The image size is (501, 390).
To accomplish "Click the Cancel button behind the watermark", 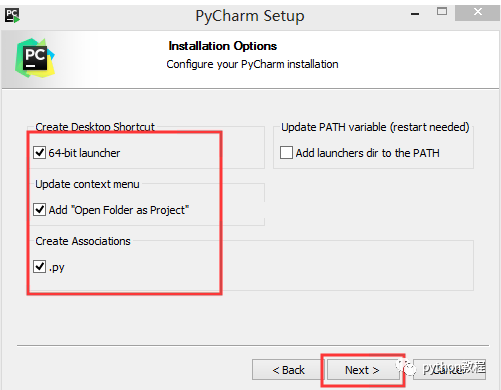I will [x=449, y=370].
